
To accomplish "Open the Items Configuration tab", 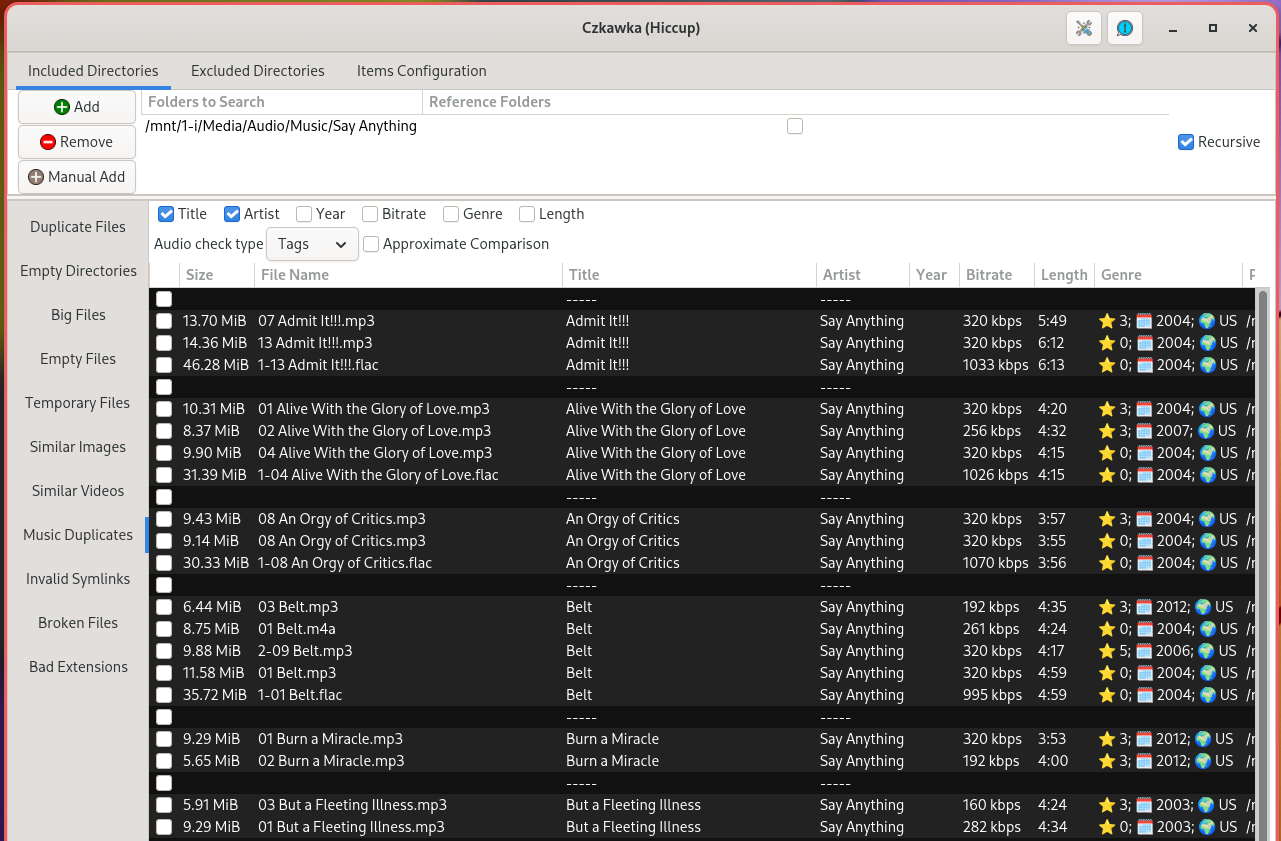I will 422,71.
